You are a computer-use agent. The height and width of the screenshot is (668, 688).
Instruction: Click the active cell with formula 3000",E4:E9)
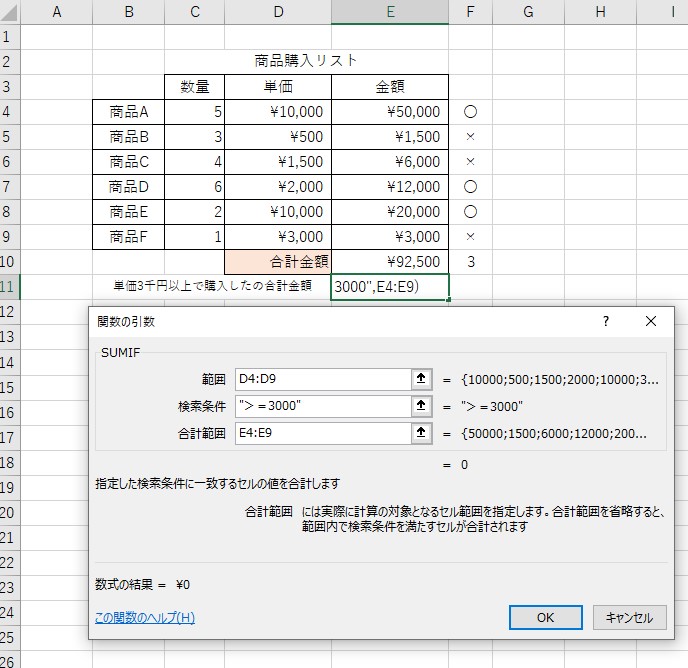point(390,286)
